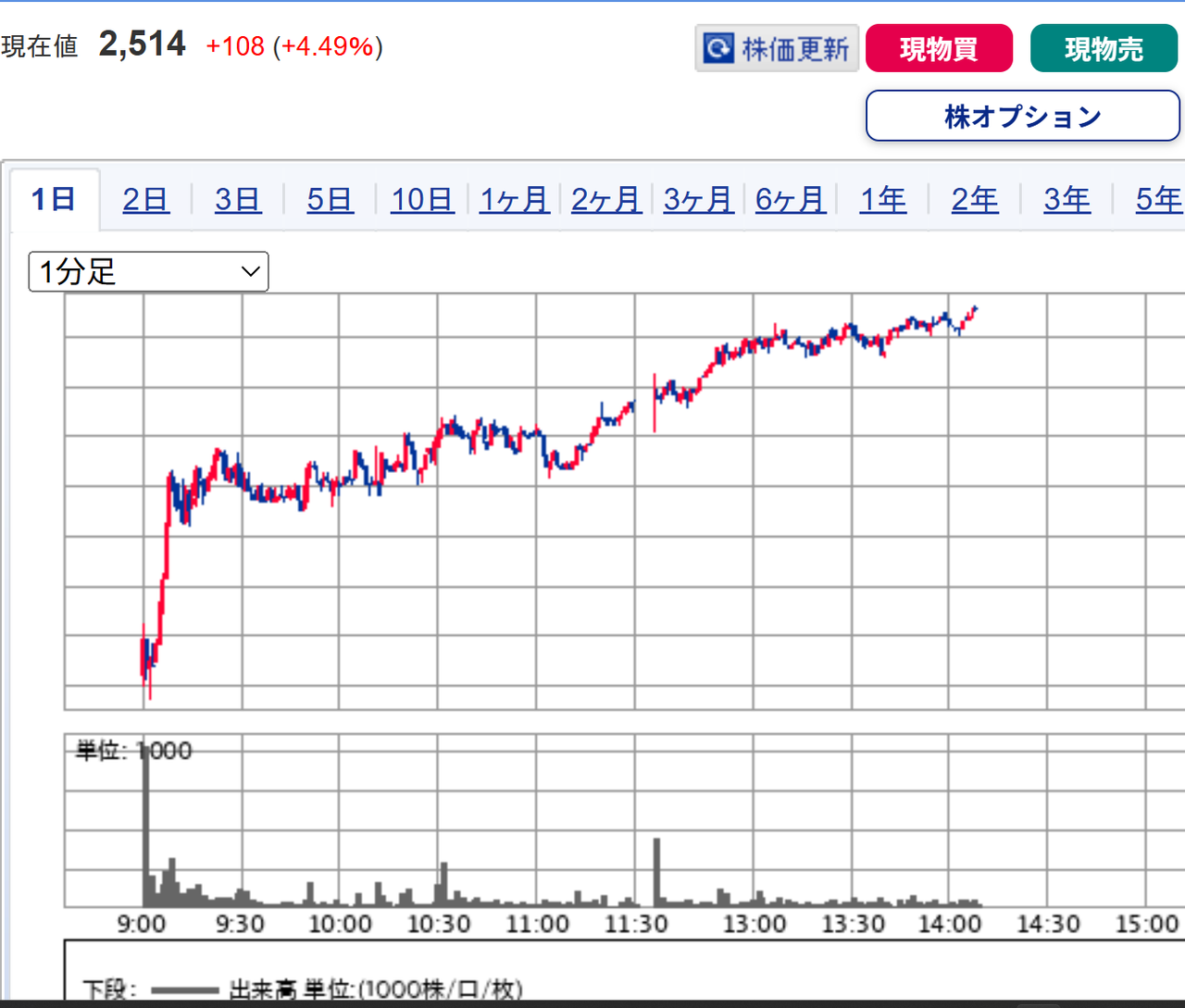Open the 1分足 interval dropdown
Viewport: 1185px width, 1008px height.
point(148,271)
